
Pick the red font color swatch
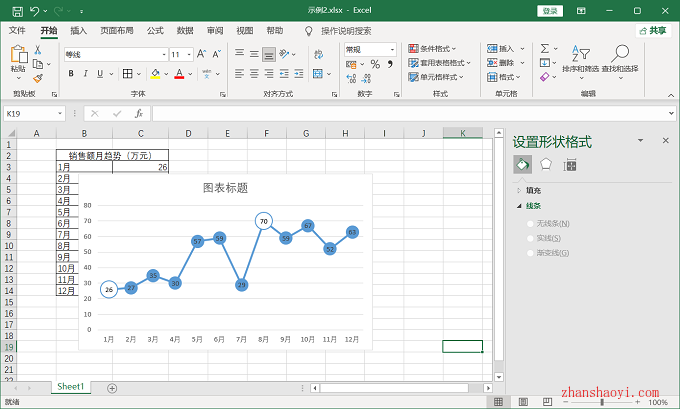click(179, 74)
